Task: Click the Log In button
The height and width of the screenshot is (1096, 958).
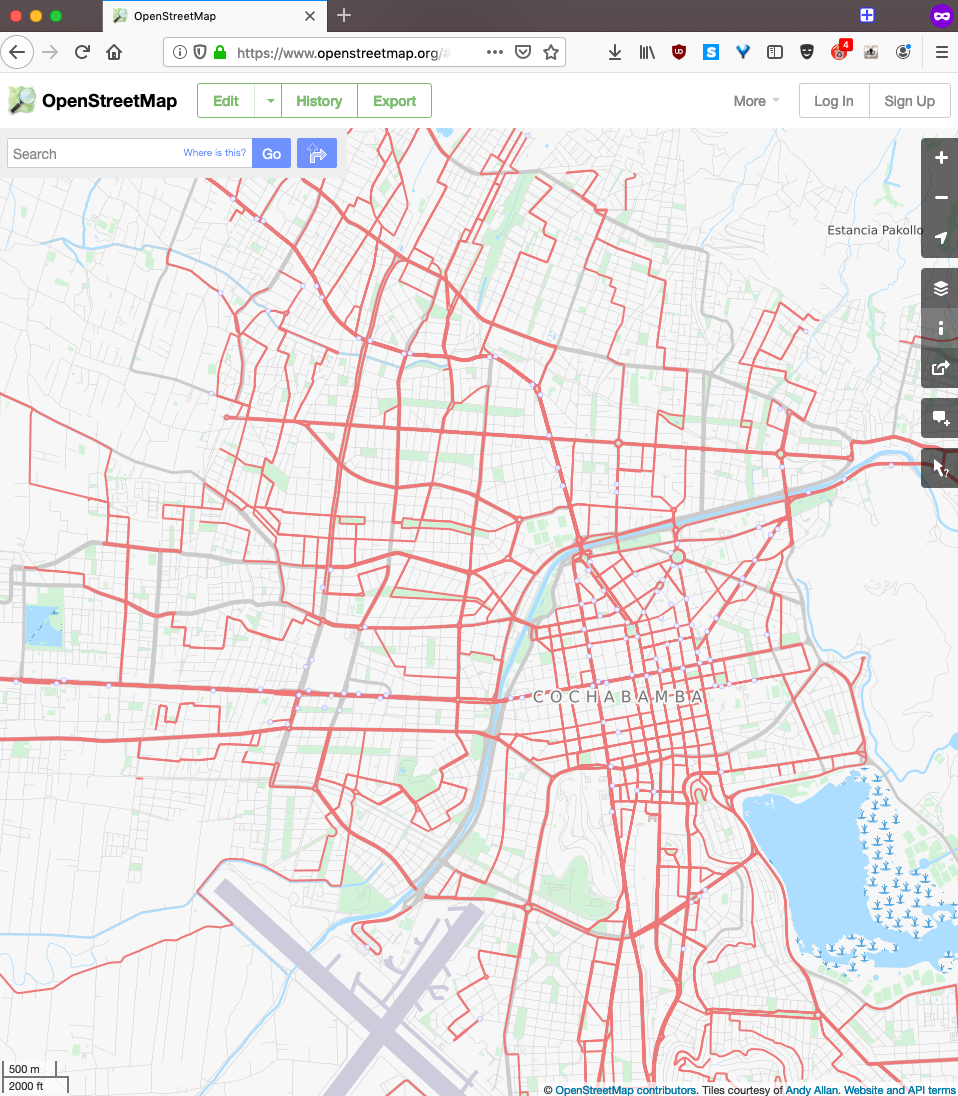Action: point(834,101)
